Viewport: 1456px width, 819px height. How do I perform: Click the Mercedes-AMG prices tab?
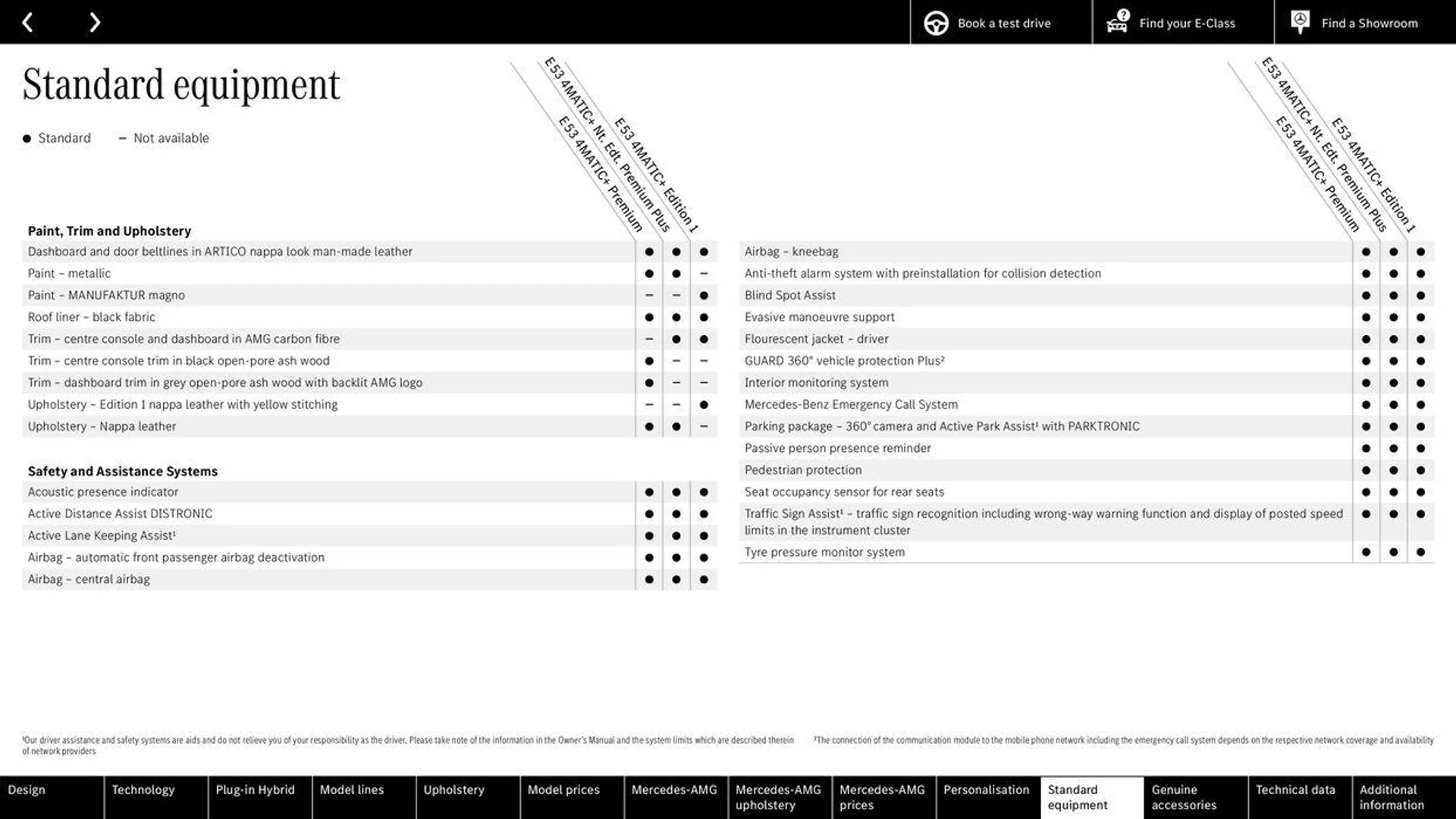click(882, 797)
